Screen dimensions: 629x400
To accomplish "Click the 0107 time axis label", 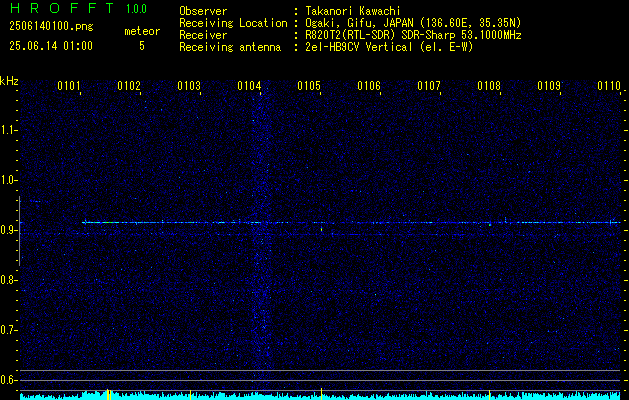I will (429, 86).
